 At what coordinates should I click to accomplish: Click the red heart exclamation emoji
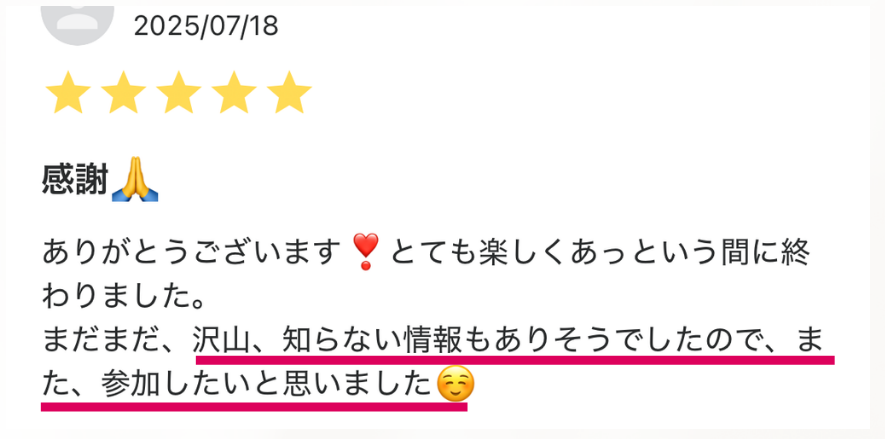(366, 252)
